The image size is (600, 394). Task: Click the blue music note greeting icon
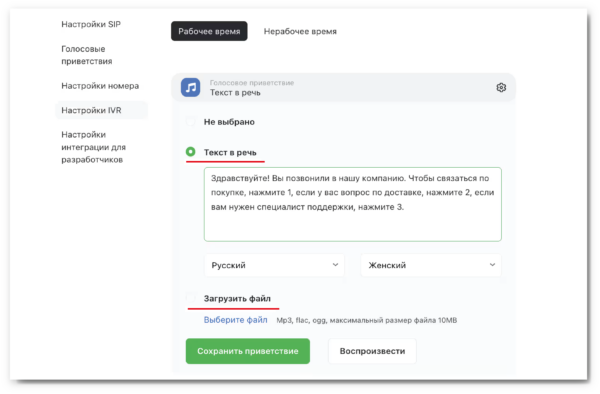coord(191,88)
